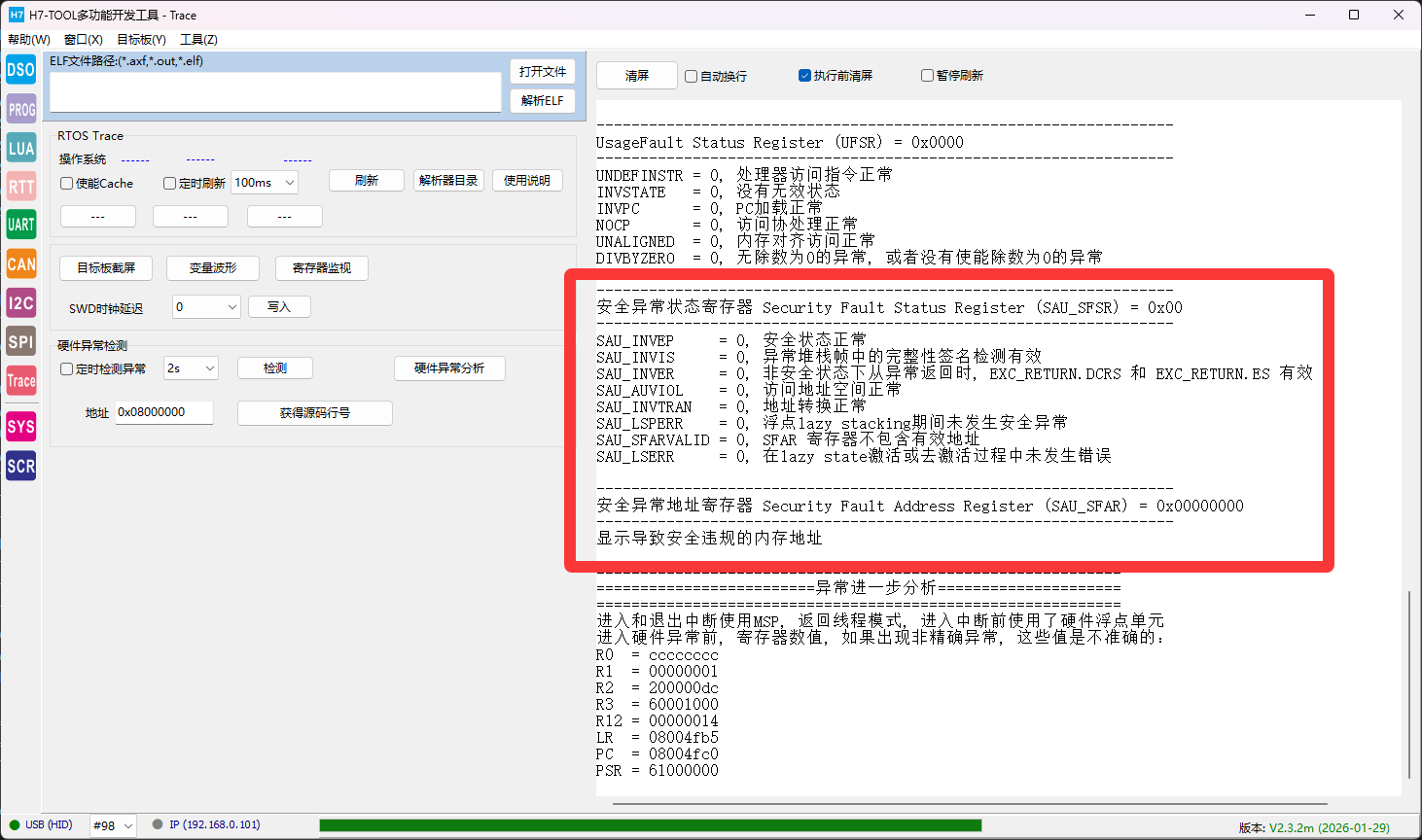The height and width of the screenshot is (840, 1422).
Task: Click the 打开文件 button
Action: (543, 72)
